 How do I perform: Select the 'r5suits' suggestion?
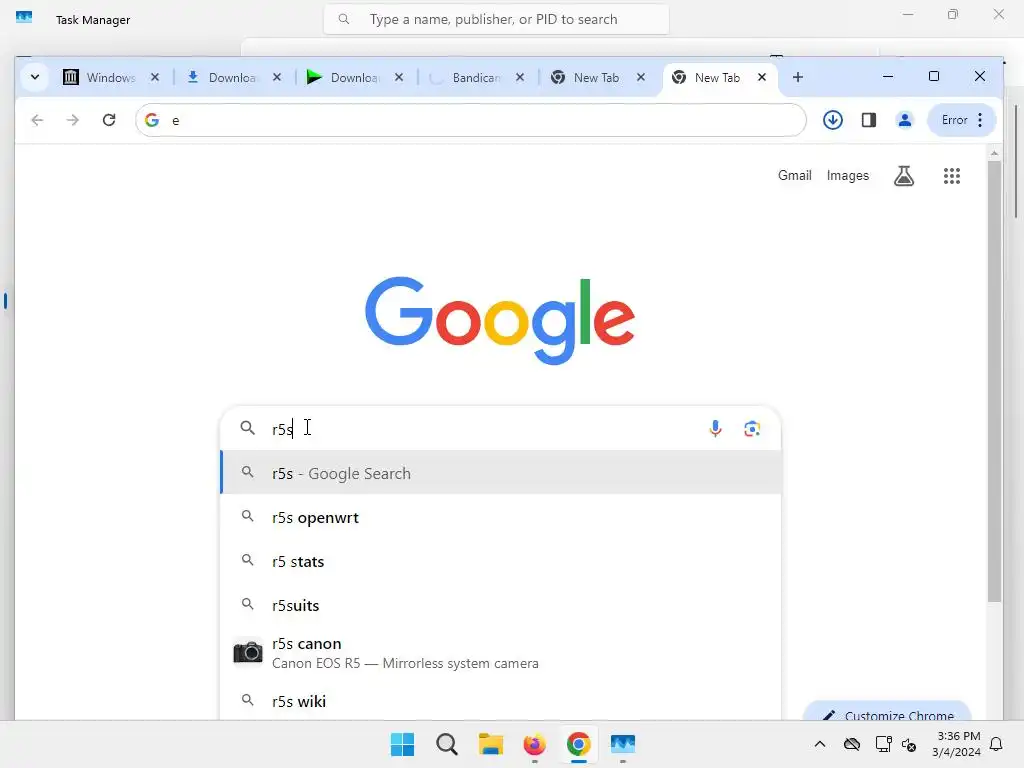pos(501,605)
